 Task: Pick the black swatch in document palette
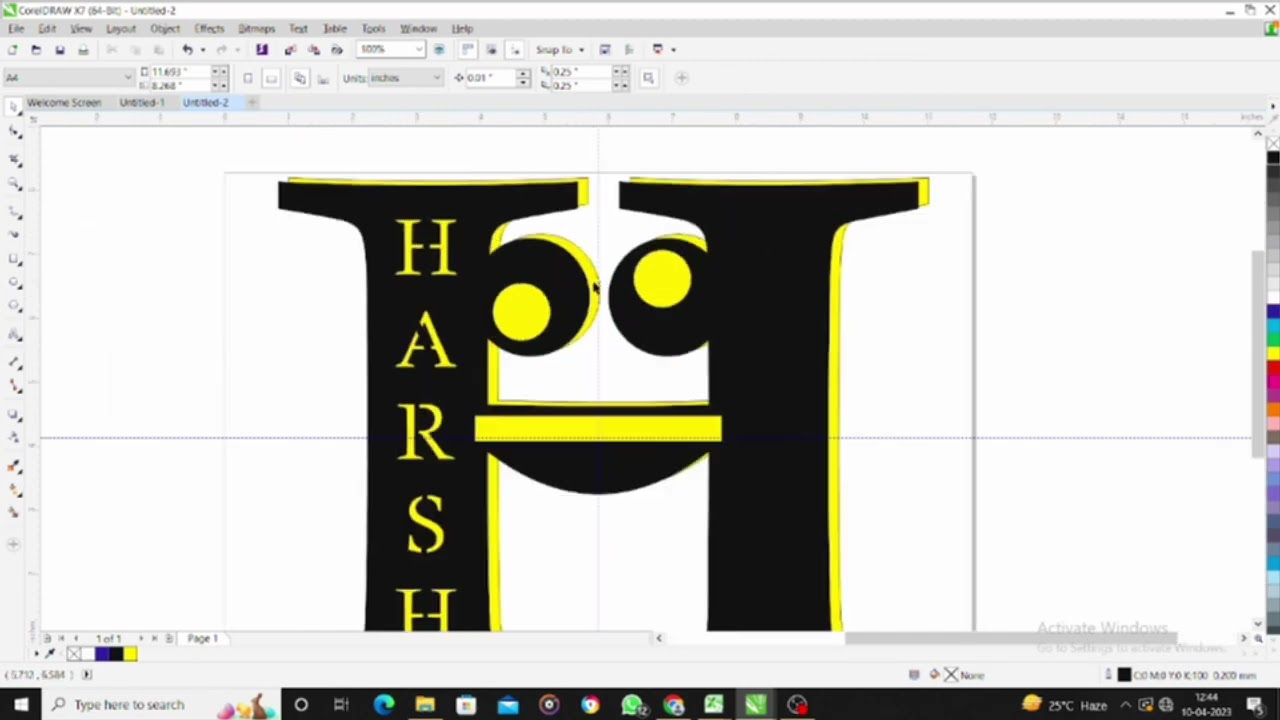[116, 654]
